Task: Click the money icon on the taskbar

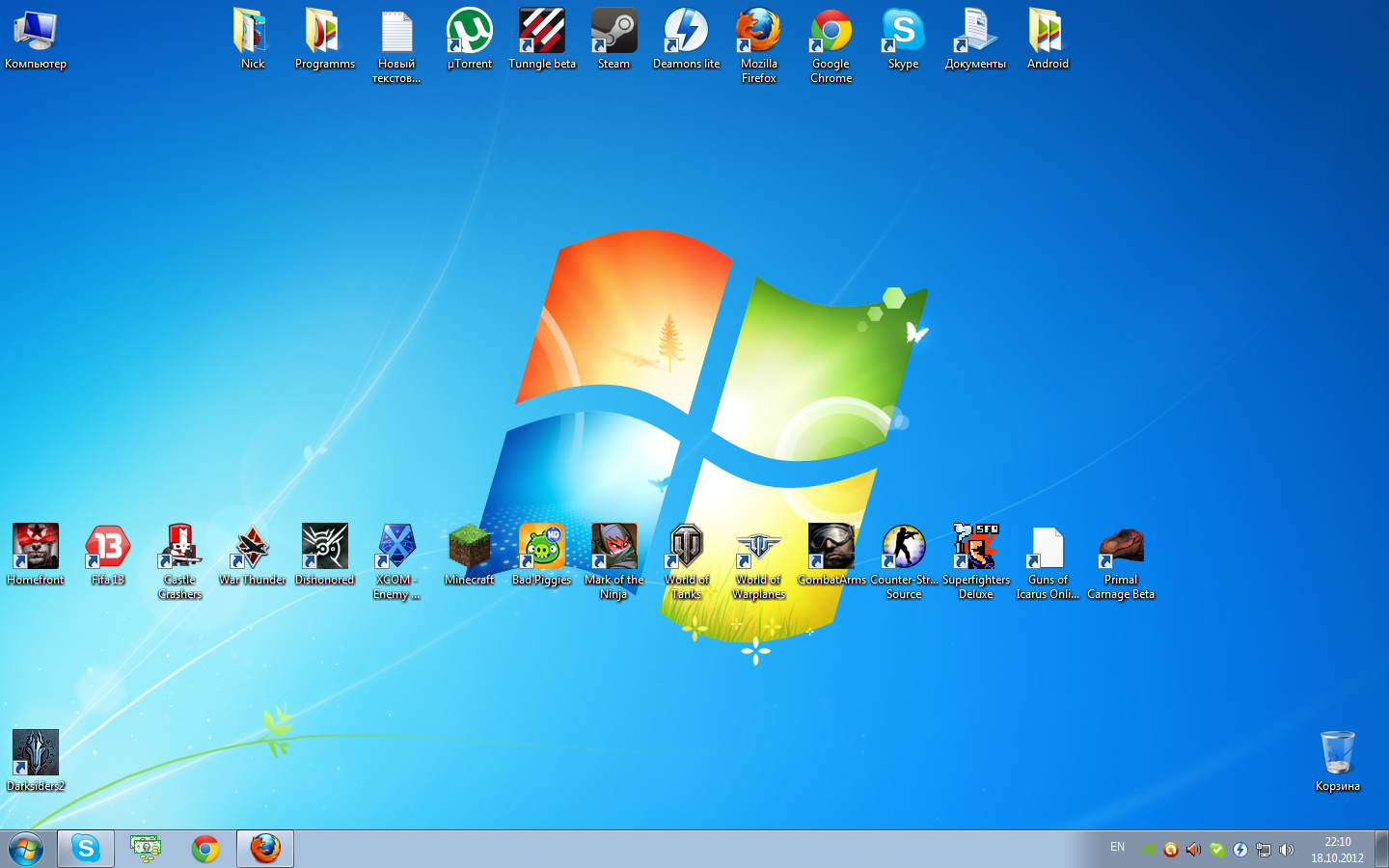Action: coord(146,849)
